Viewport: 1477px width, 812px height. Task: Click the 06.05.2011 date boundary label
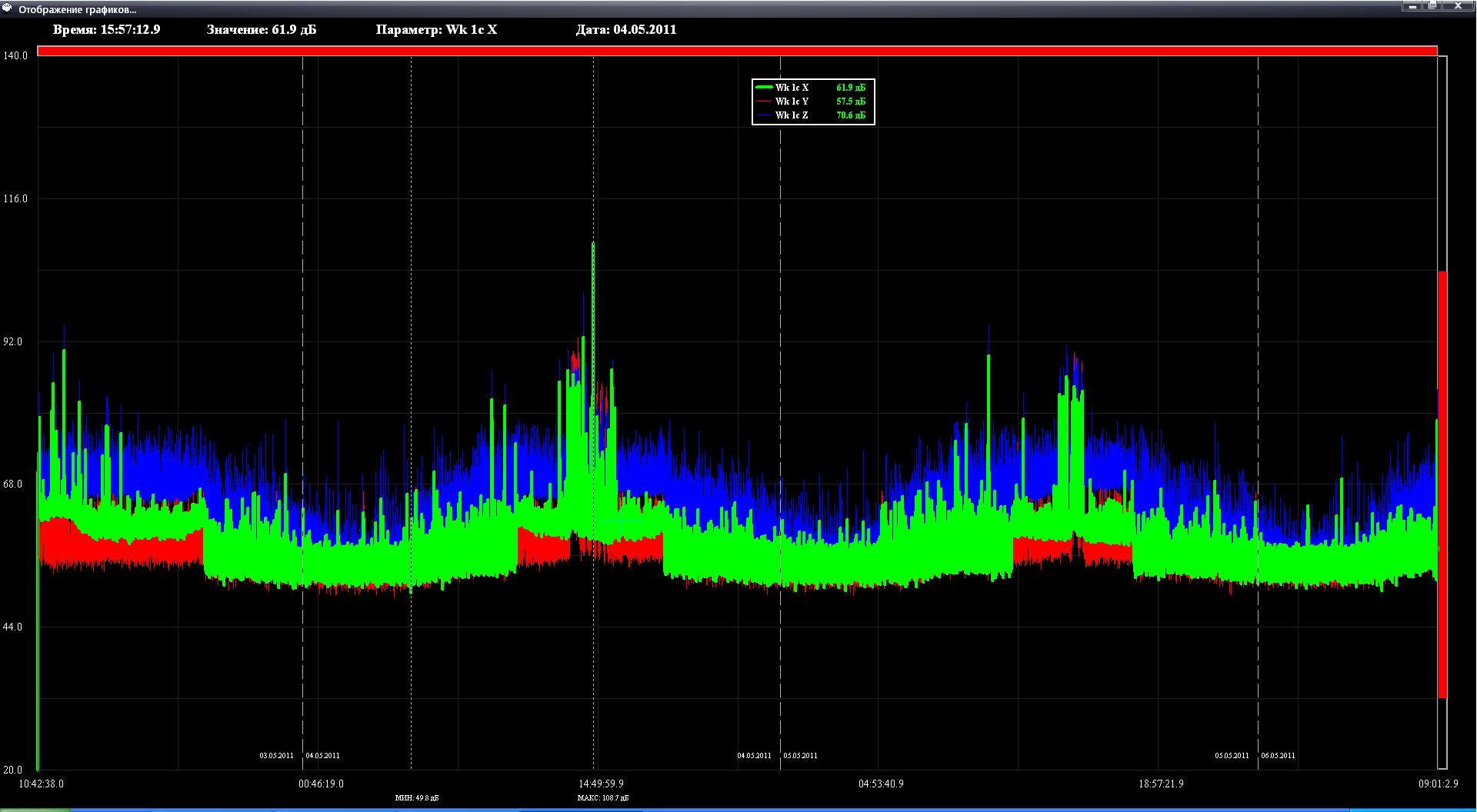pyautogui.click(x=1278, y=756)
